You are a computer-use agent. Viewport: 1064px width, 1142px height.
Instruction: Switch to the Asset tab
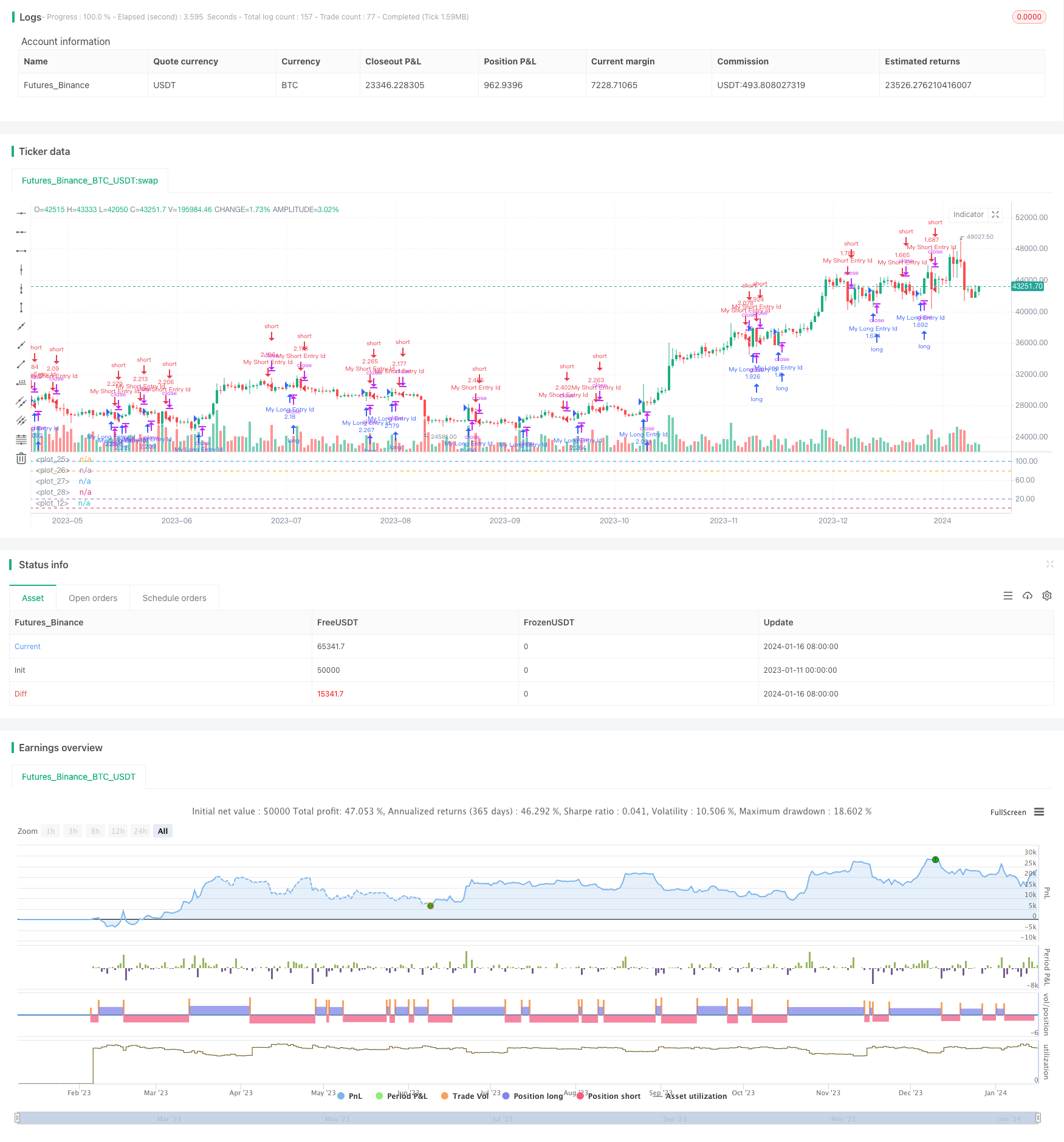click(x=33, y=598)
